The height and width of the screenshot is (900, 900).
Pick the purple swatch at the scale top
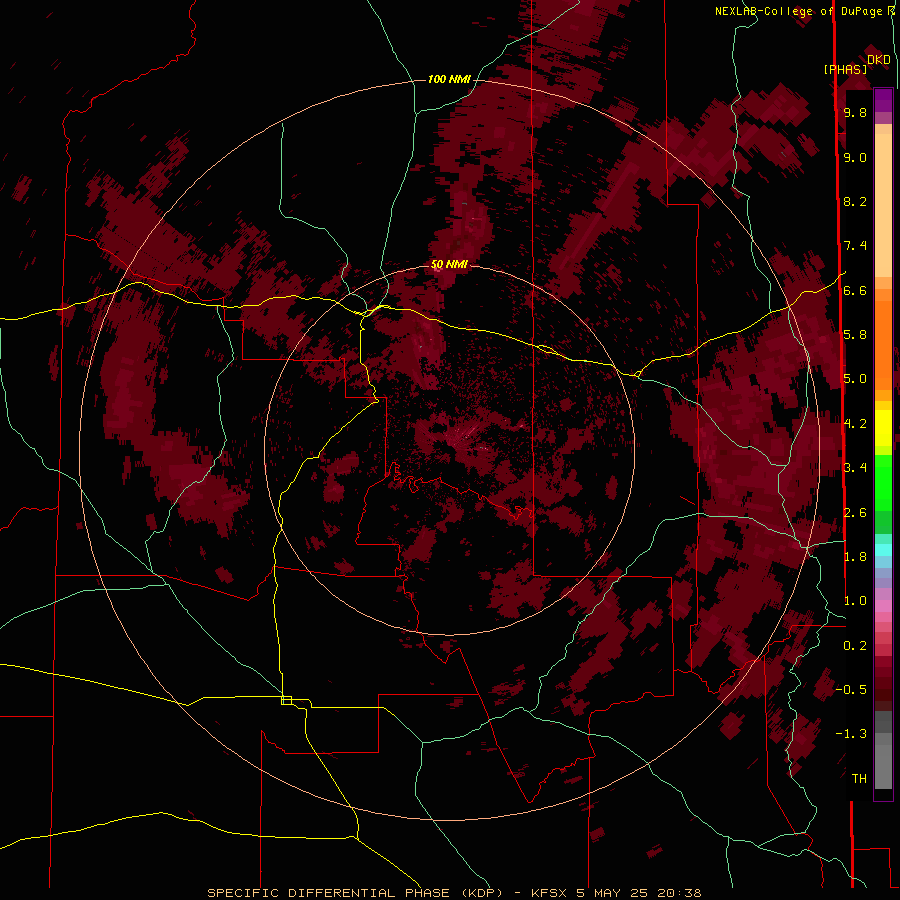(883, 100)
